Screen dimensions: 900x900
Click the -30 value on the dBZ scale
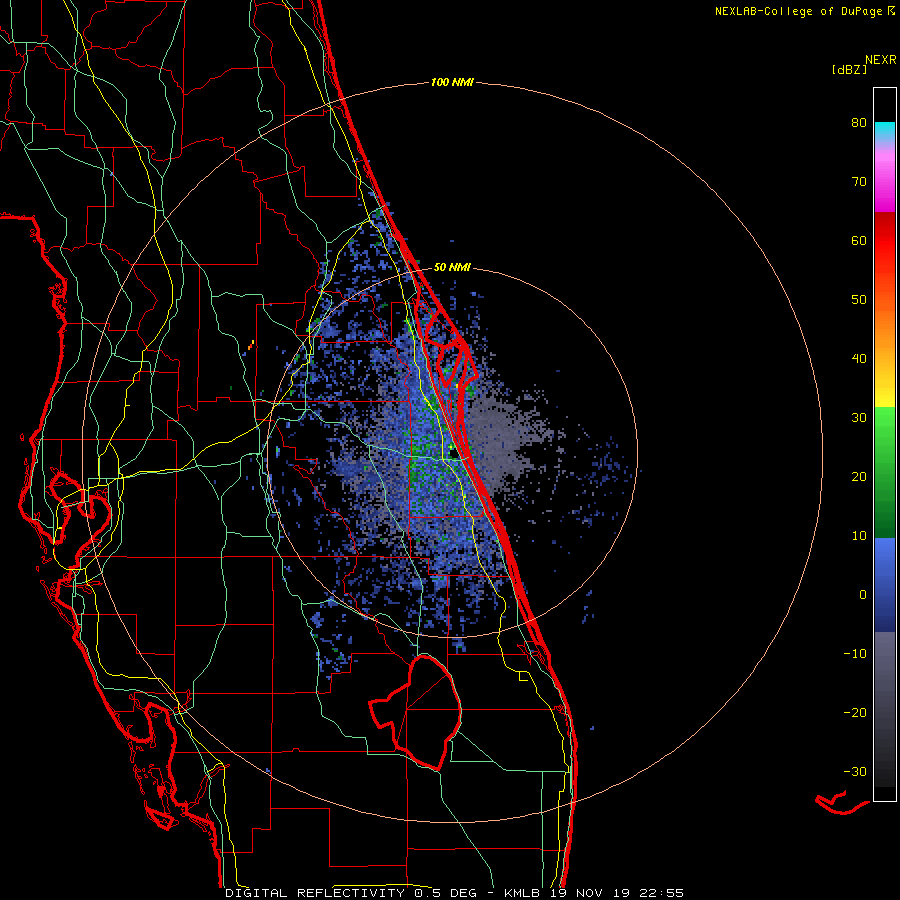[855, 771]
